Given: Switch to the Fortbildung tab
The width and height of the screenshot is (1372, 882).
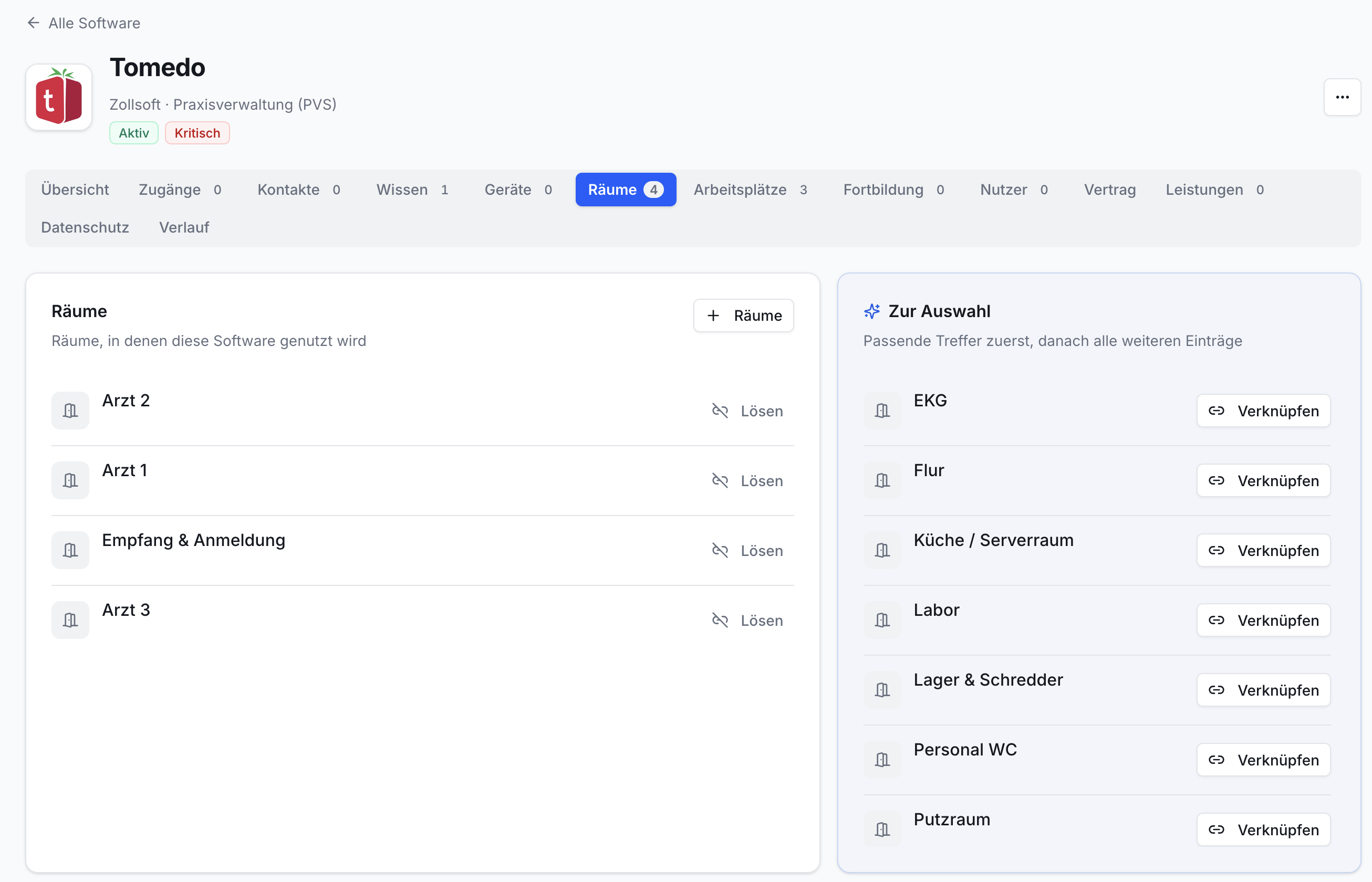Looking at the screenshot, I should [x=893, y=190].
